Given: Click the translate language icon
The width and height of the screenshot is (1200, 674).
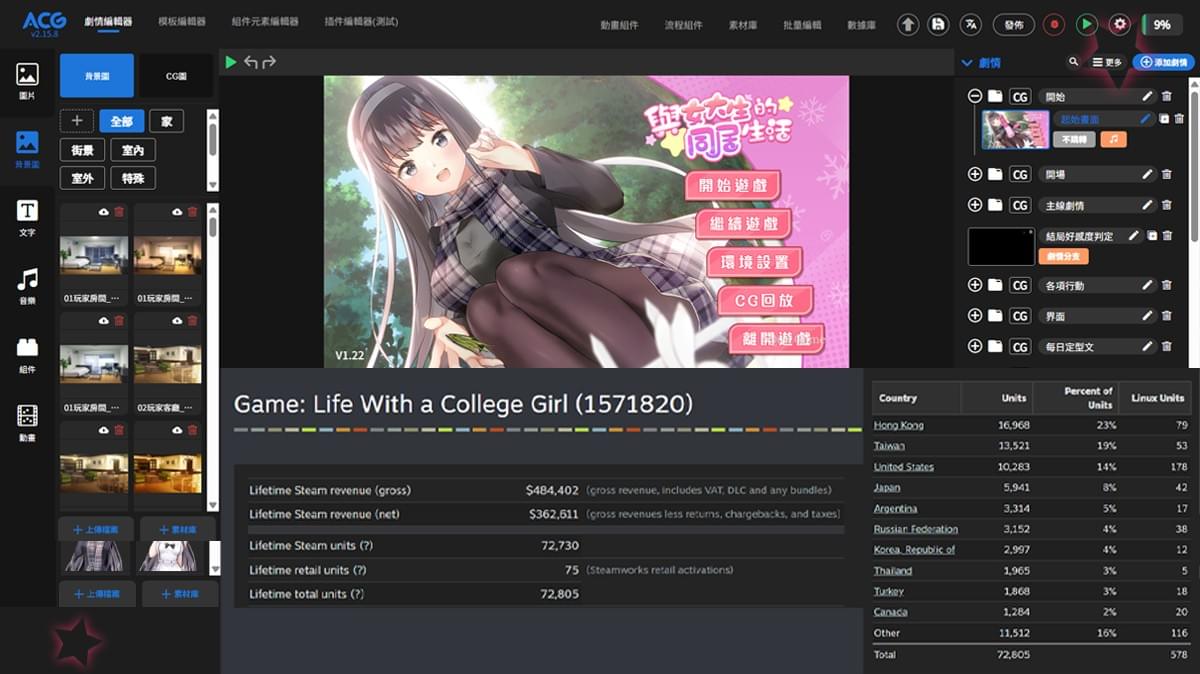Looking at the screenshot, I should click(969, 25).
